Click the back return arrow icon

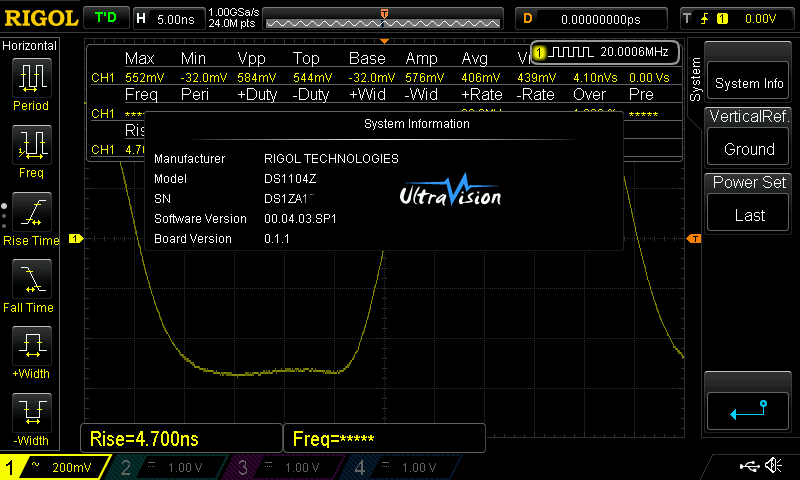click(x=748, y=411)
